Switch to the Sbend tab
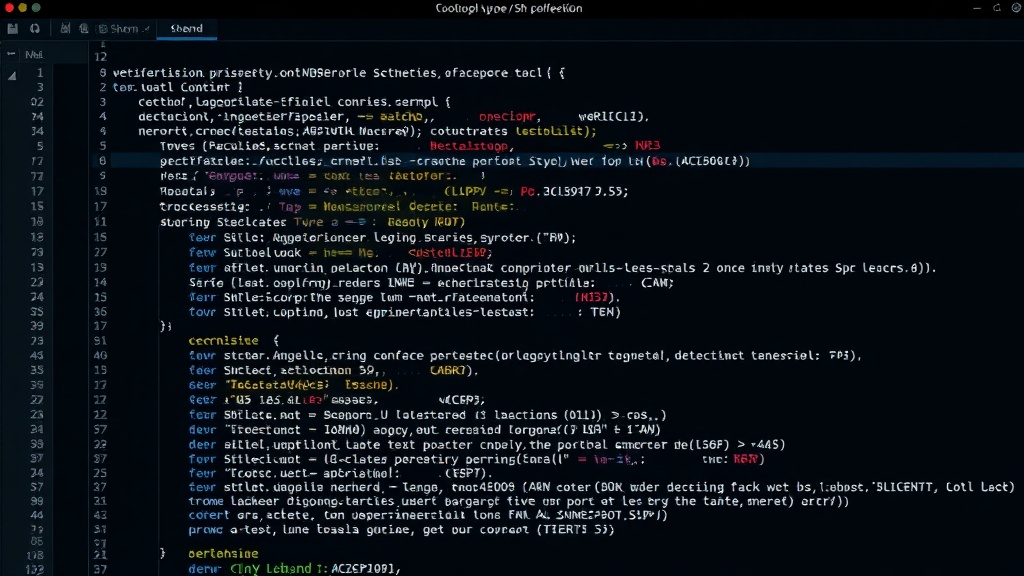Image resolution: width=1024 pixels, height=576 pixels. click(x=187, y=29)
